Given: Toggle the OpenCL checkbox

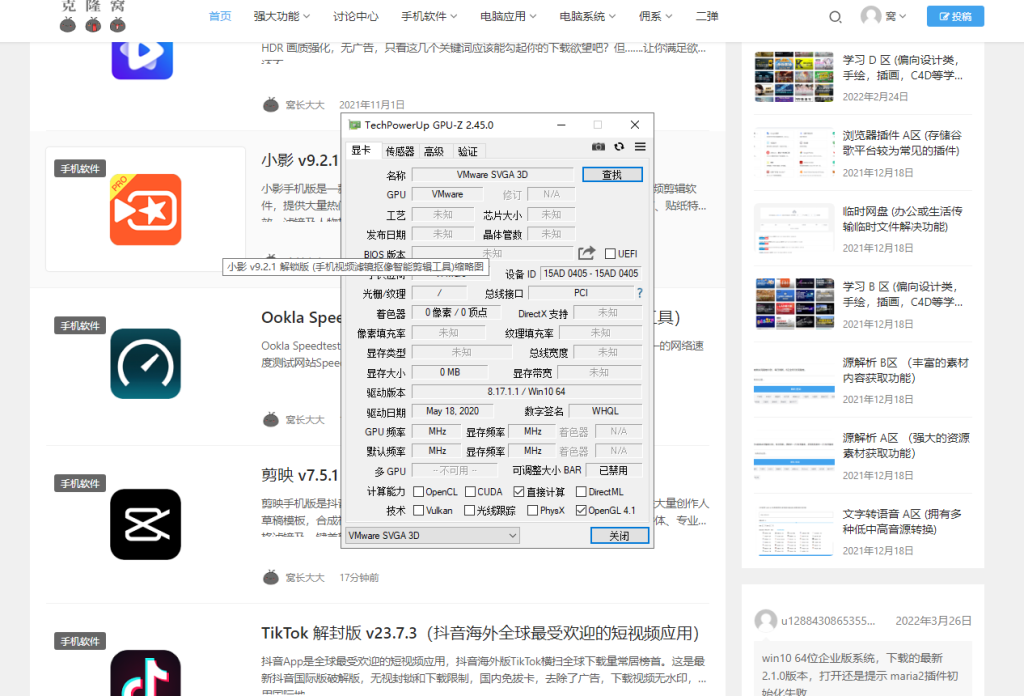Looking at the screenshot, I should click(x=419, y=492).
